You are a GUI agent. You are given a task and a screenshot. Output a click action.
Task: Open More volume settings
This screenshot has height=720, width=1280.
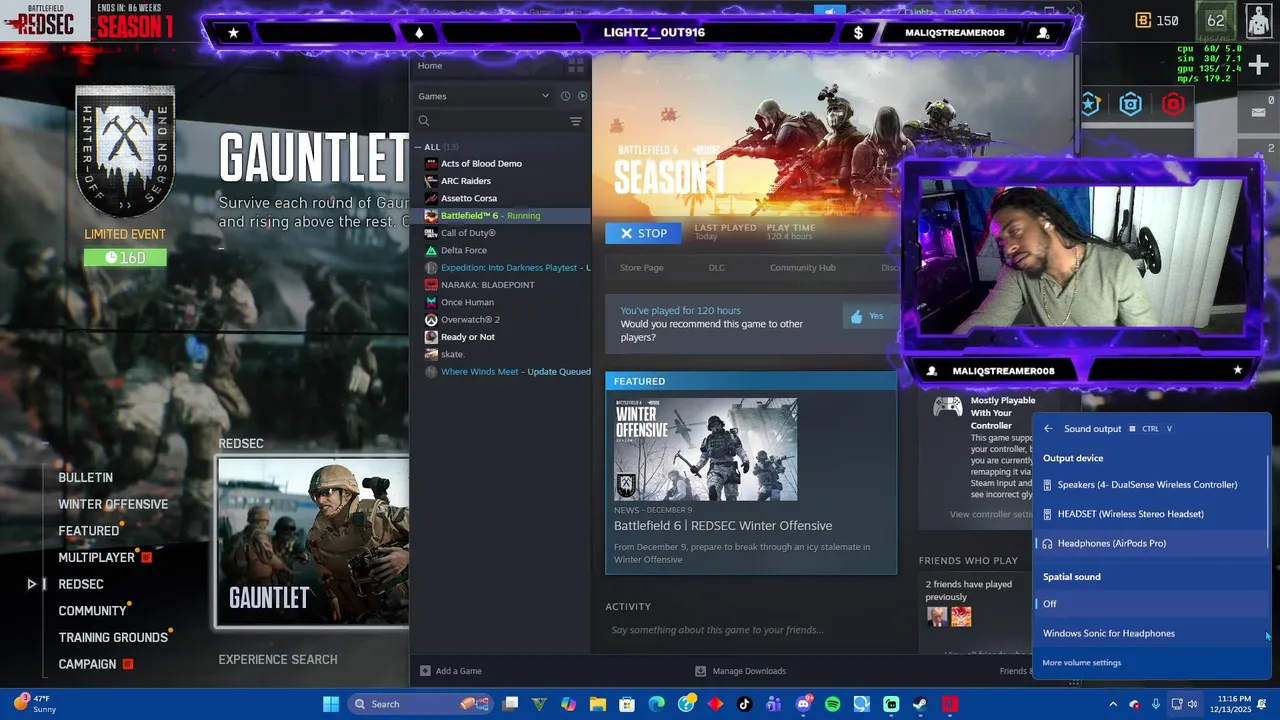coord(1081,663)
